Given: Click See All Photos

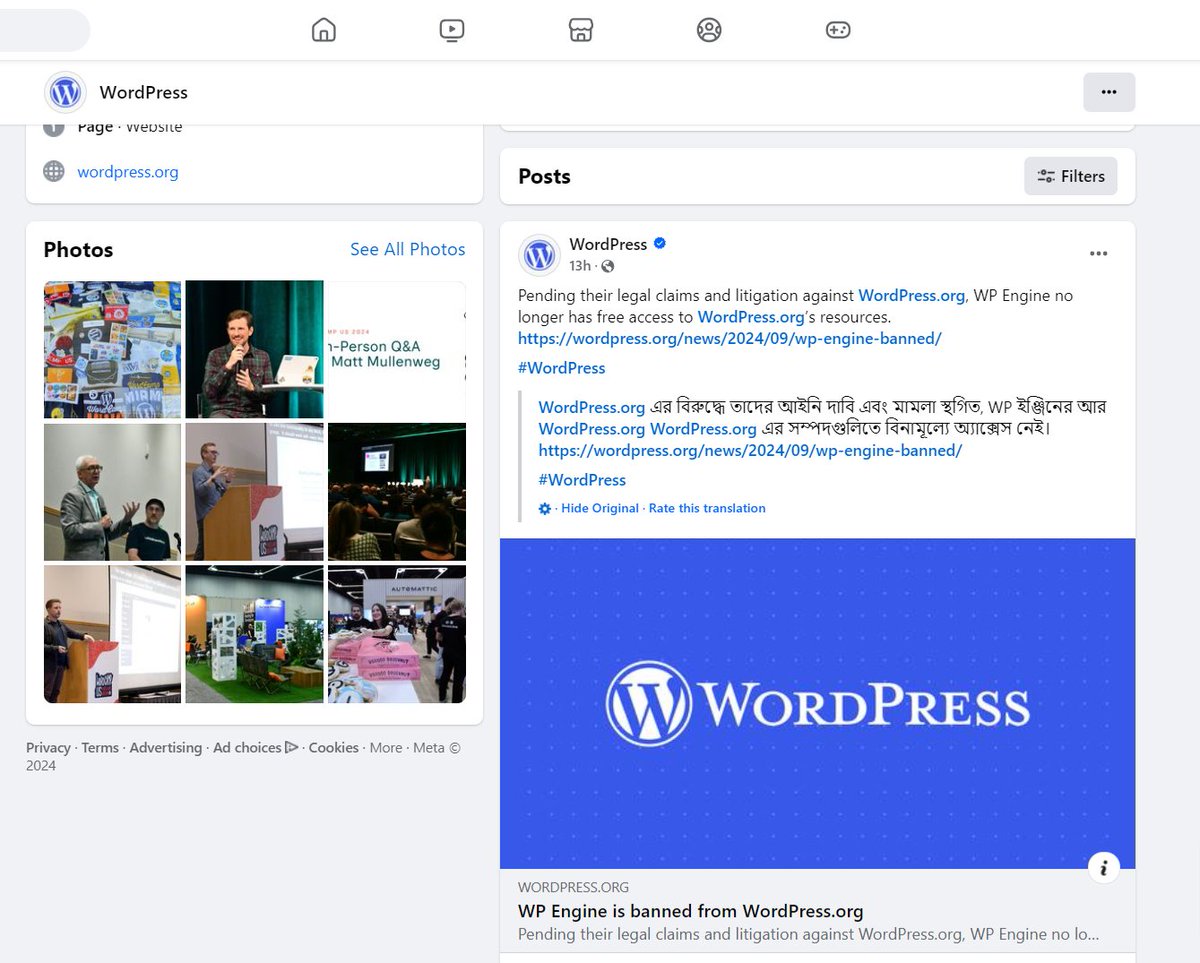Looking at the screenshot, I should [407, 249].
